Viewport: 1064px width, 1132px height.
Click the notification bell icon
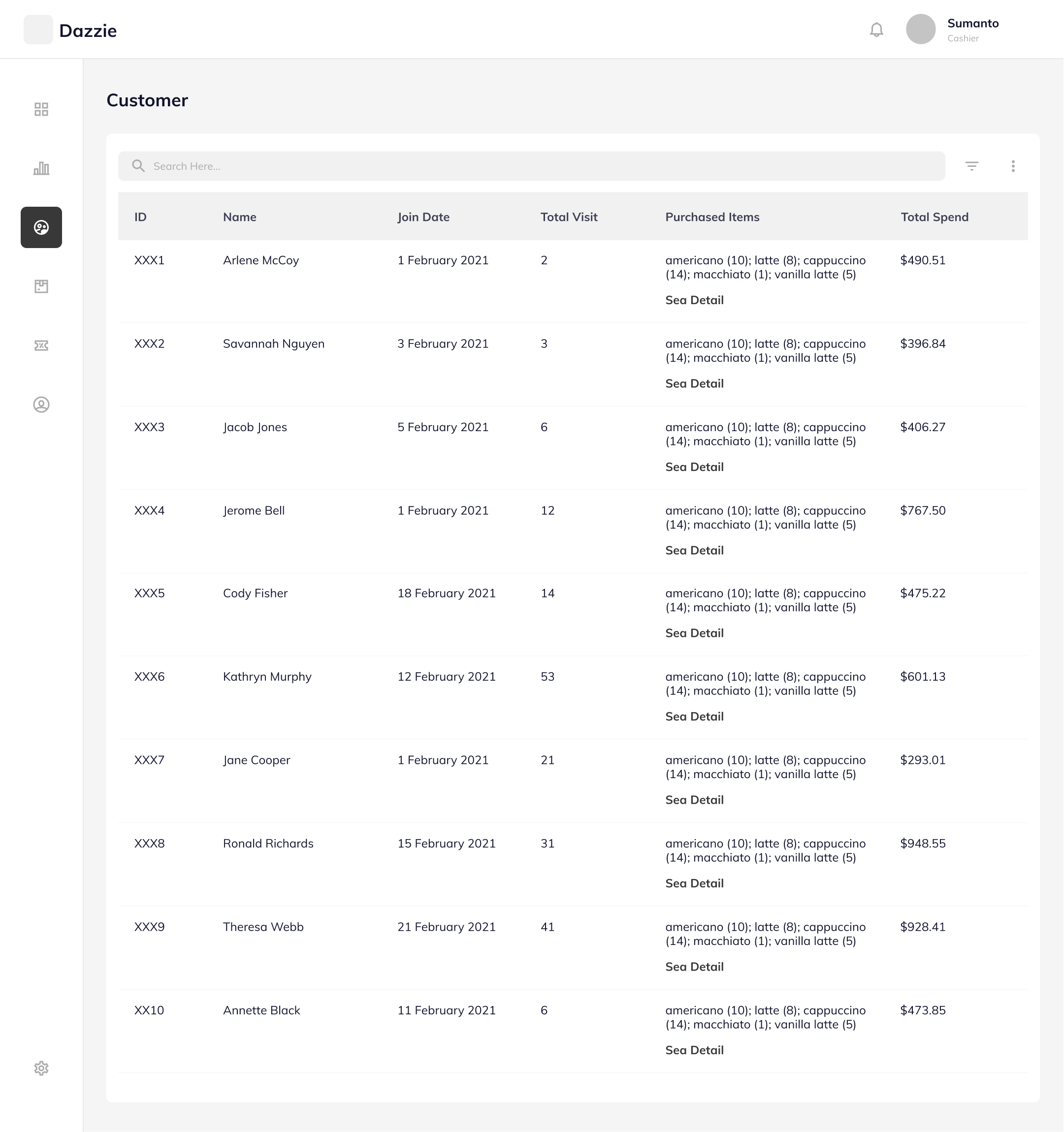coord(876,30)
